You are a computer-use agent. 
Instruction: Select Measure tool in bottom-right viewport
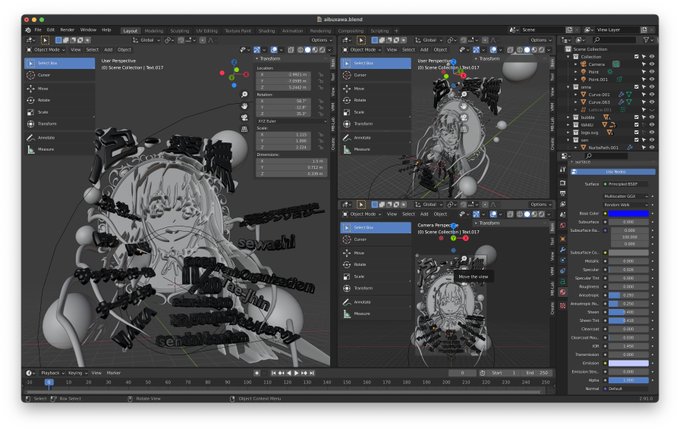pos(376,313)
